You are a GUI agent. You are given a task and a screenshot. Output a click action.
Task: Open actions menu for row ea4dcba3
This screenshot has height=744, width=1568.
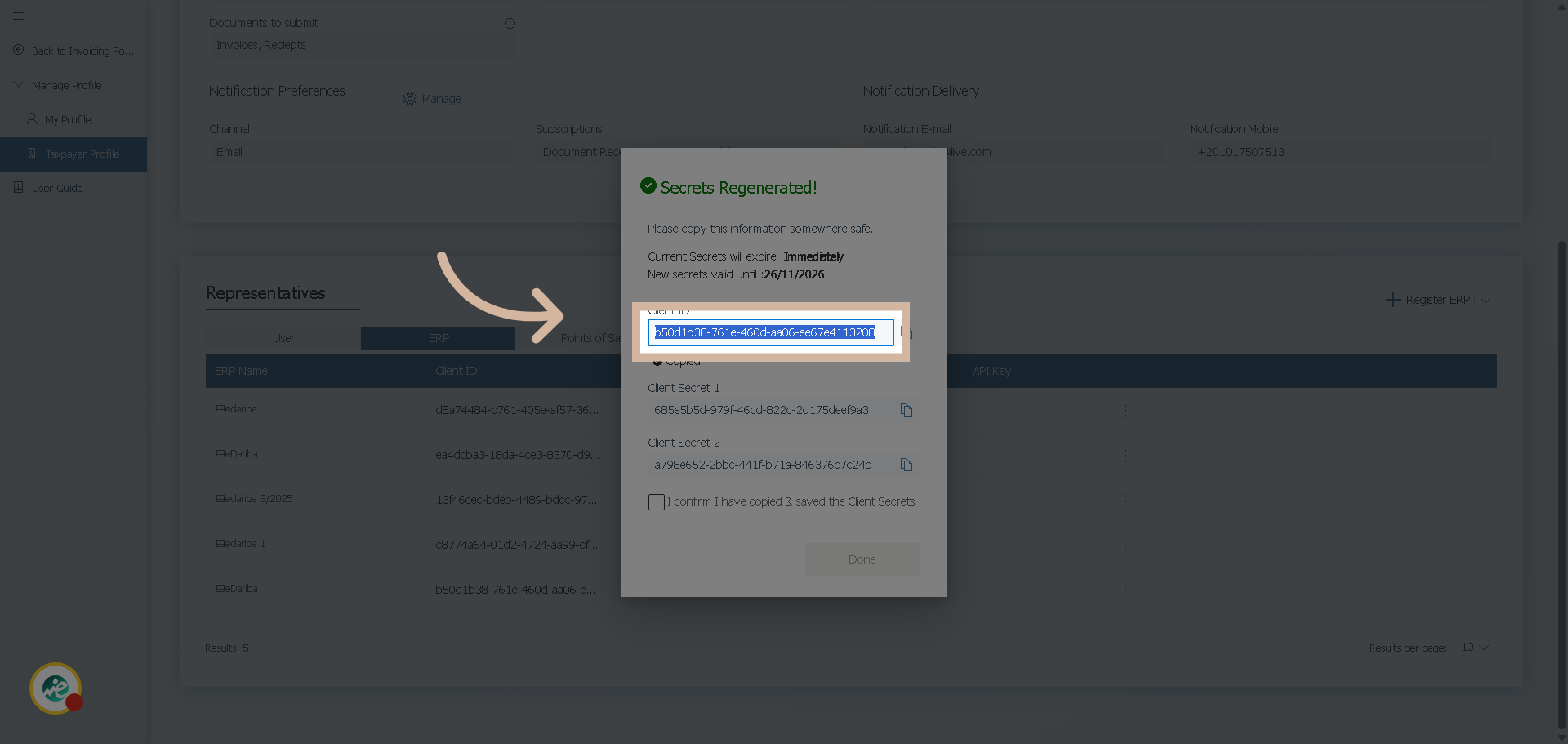pyautogui.click(x=1125, y=455)
